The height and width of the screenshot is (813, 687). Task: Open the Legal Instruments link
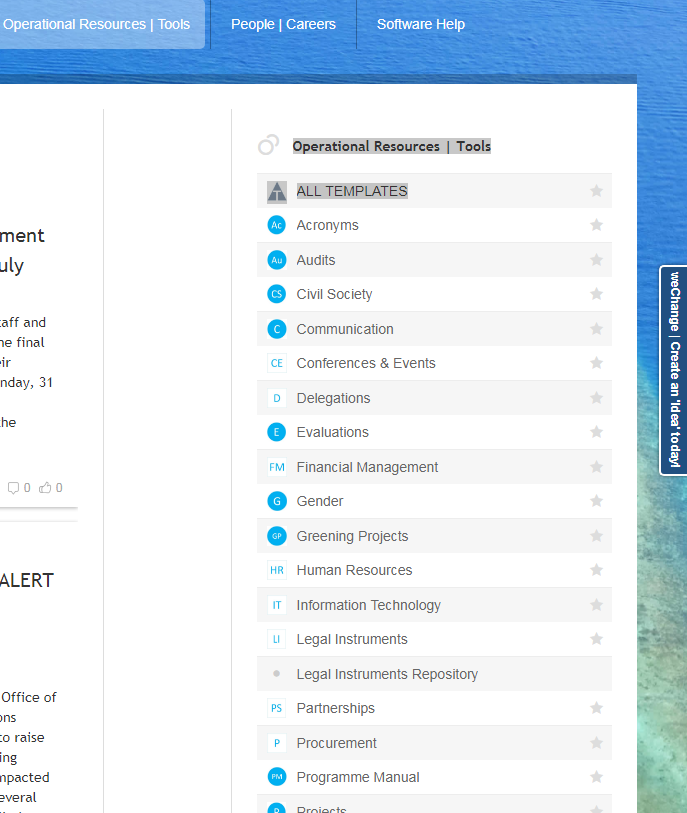point(352,639)
